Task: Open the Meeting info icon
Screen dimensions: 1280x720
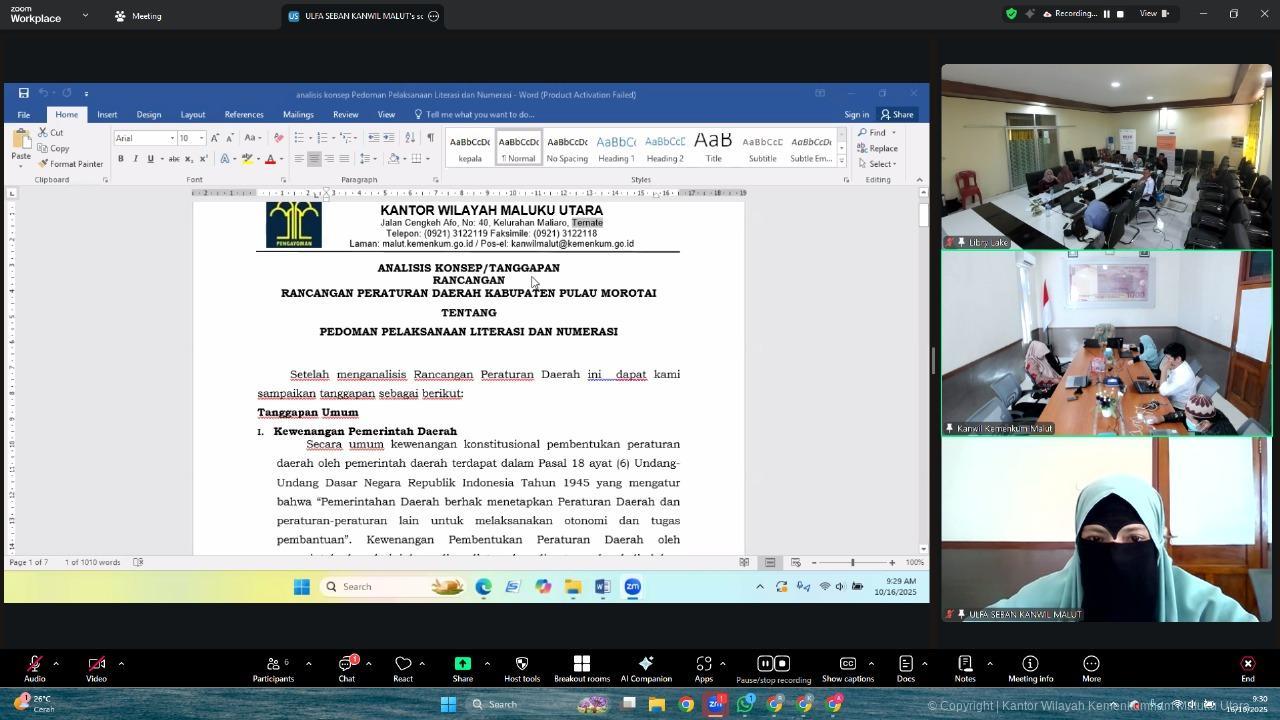Action: coord(1030,665)
